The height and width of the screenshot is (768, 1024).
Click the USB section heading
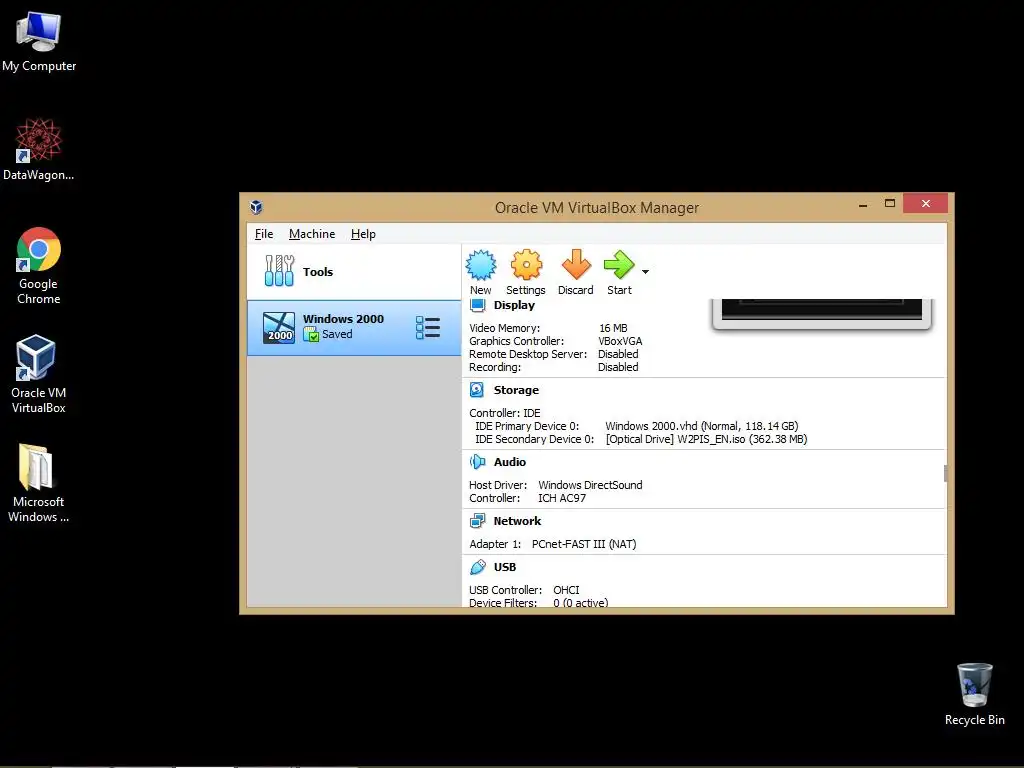pos(505,567)
